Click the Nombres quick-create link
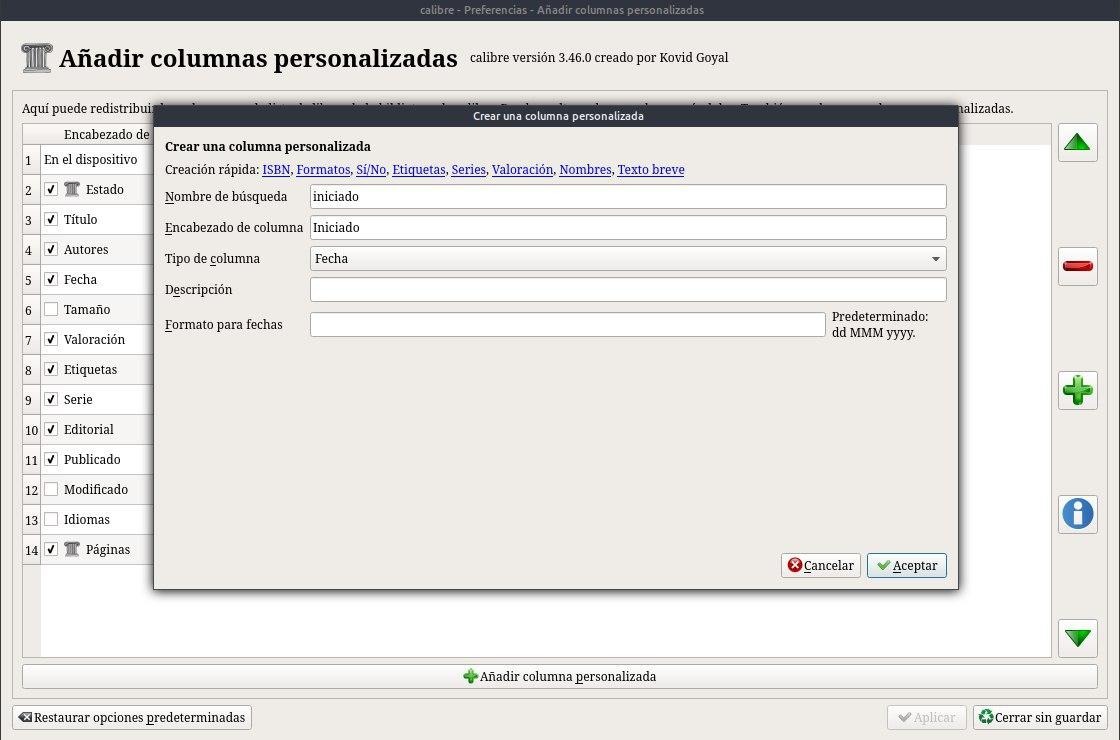 click(x=585, y=170)
